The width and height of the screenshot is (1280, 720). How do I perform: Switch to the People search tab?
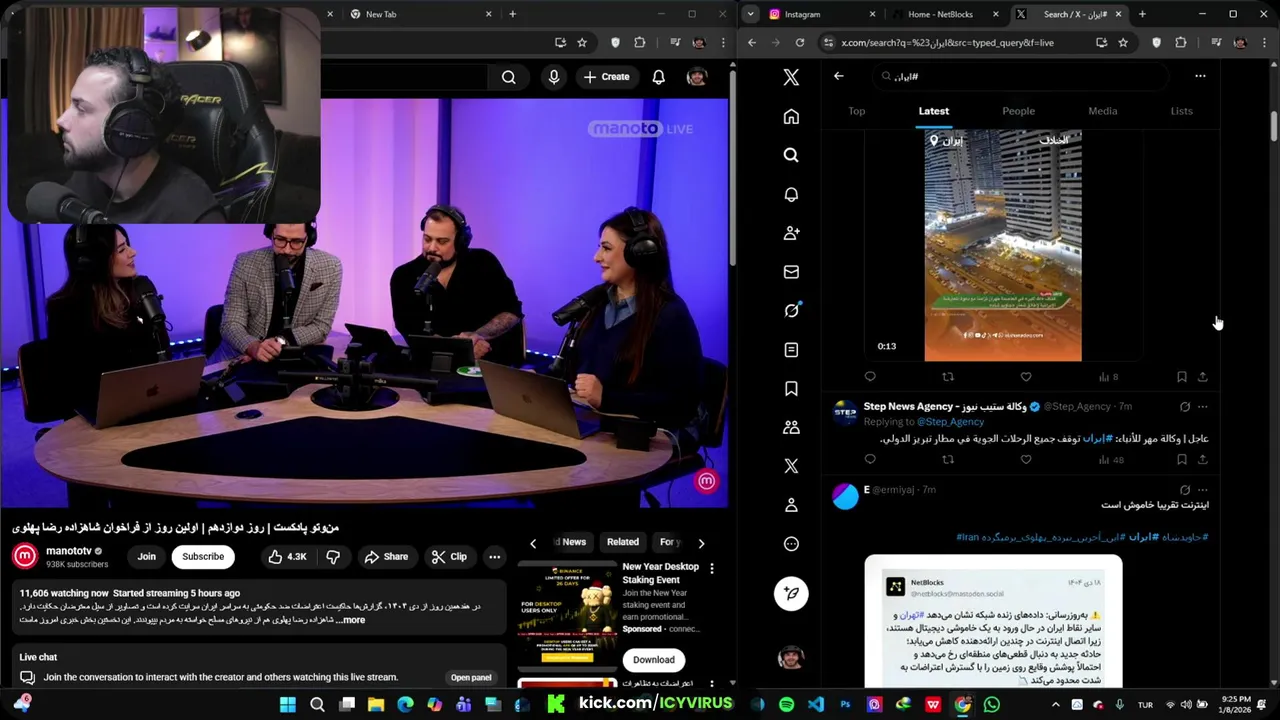coord(1018,111)
